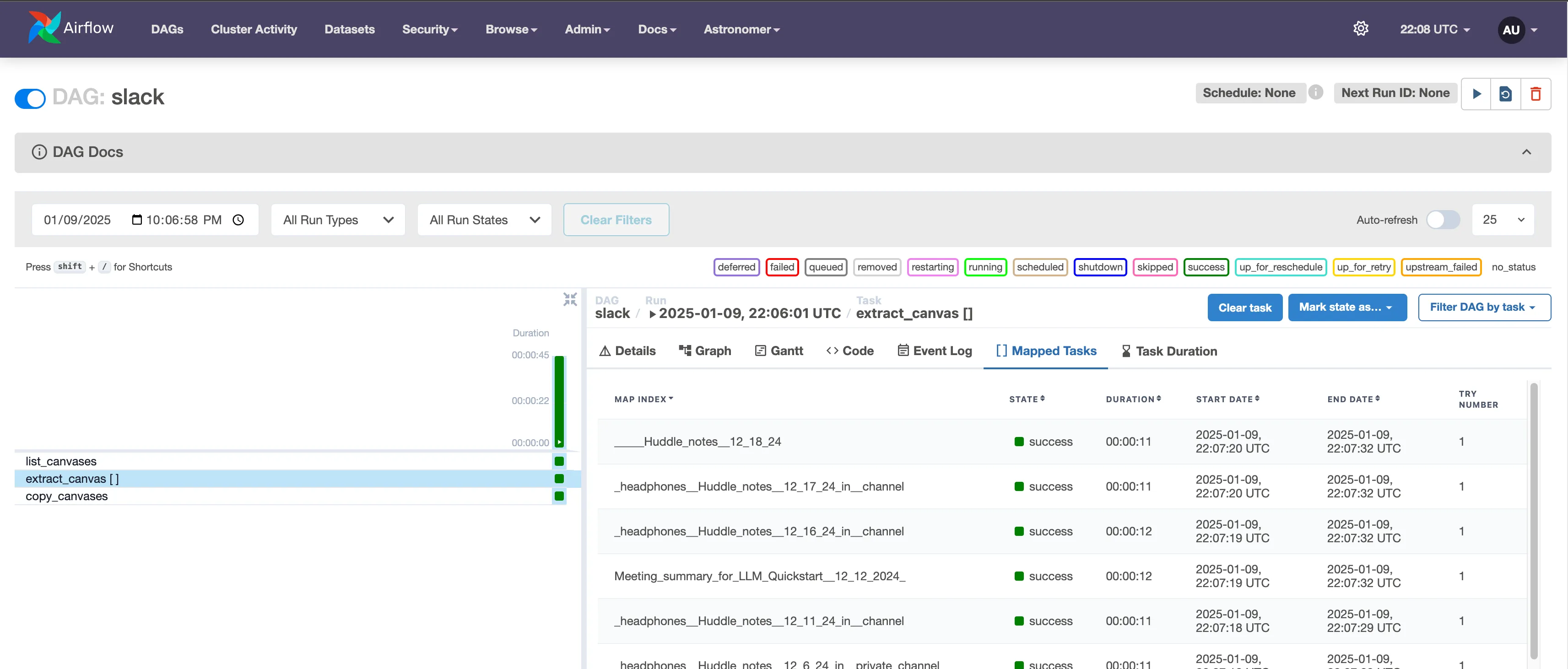The width and height of the screenshot is (1568, 669).
Task: Switch to the Event Log tab
Action: tap(935, 351)
